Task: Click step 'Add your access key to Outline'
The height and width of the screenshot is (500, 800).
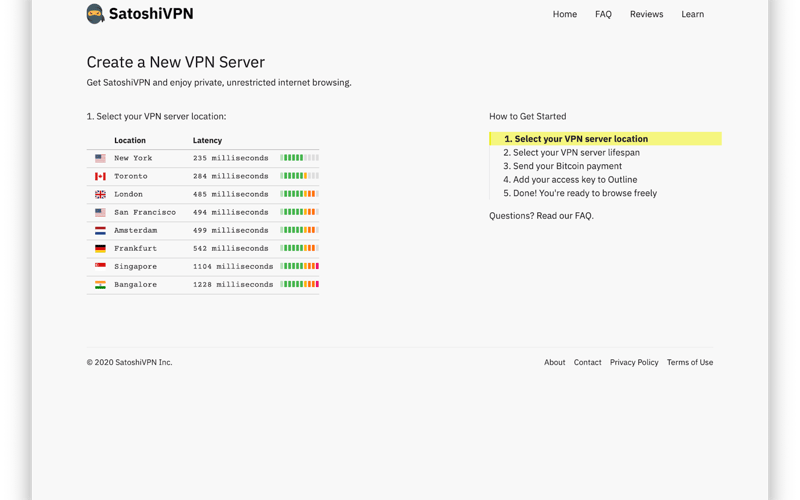Action: click(x=570, y=180)
